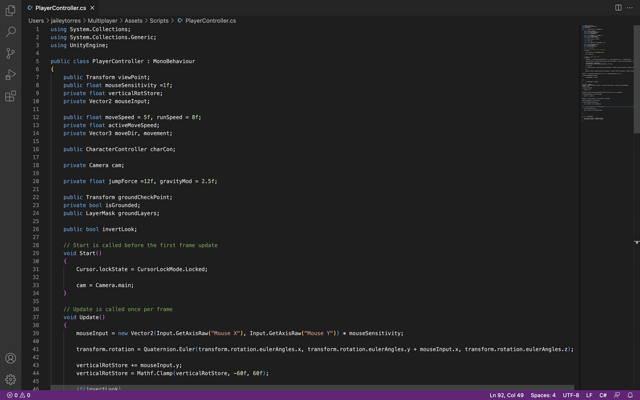Click 'System.Collections.Generic' on line 2
The width and height of the screenshot is (640, 400).
pyautogui.click(x=111, y=37)
